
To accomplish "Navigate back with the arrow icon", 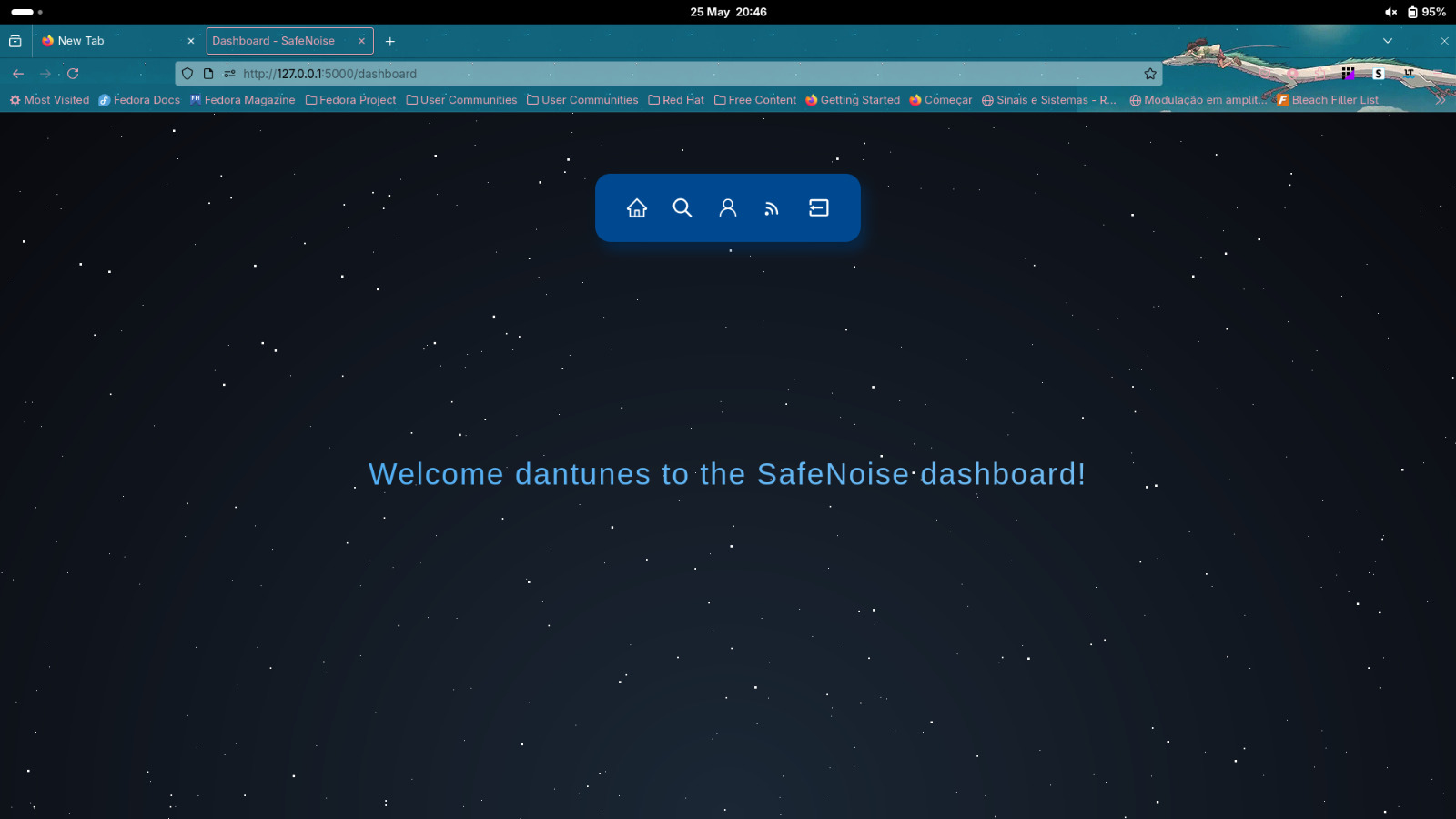I will point(17,74).
